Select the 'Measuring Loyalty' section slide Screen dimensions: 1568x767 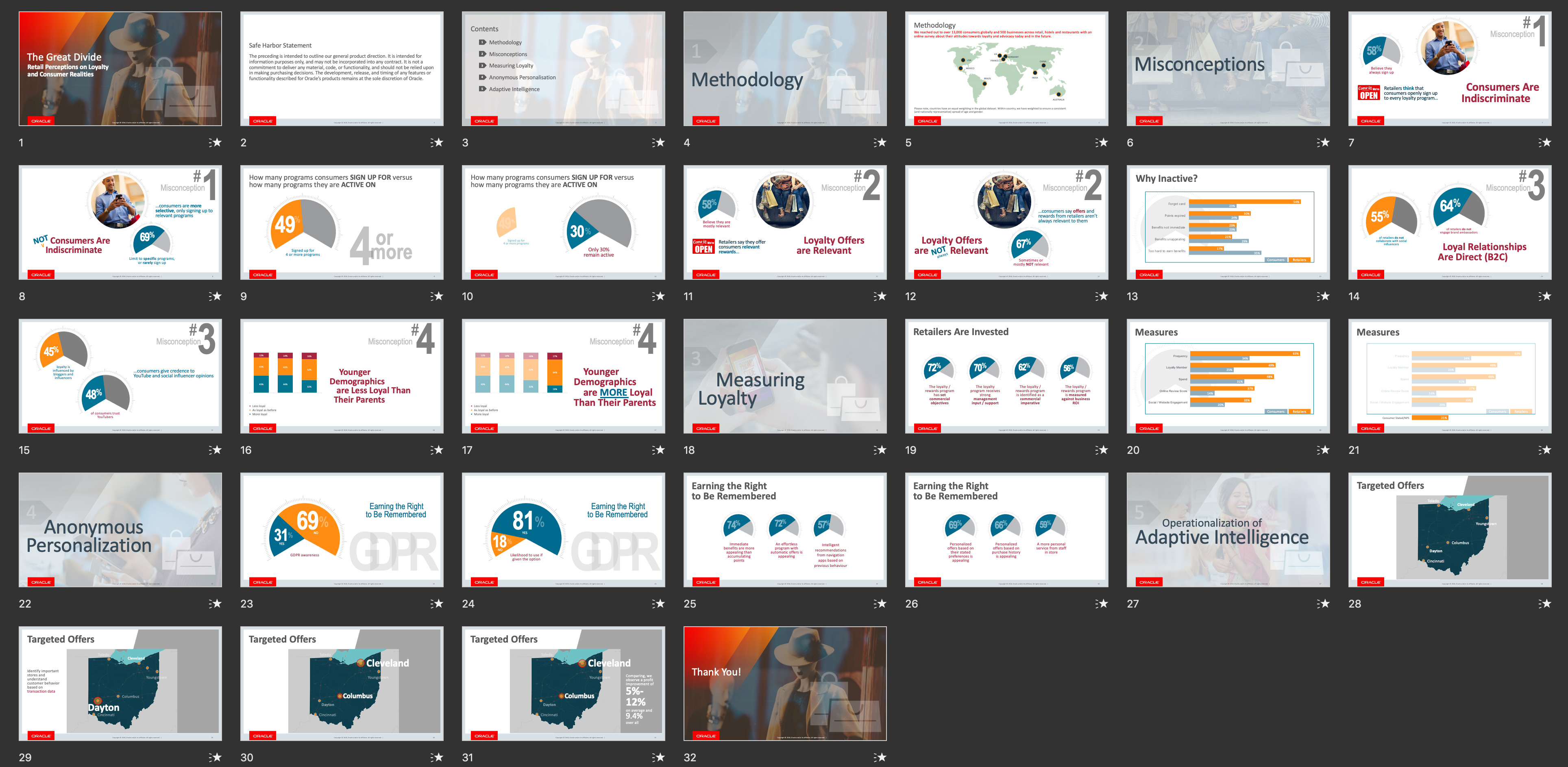[784, 376]
